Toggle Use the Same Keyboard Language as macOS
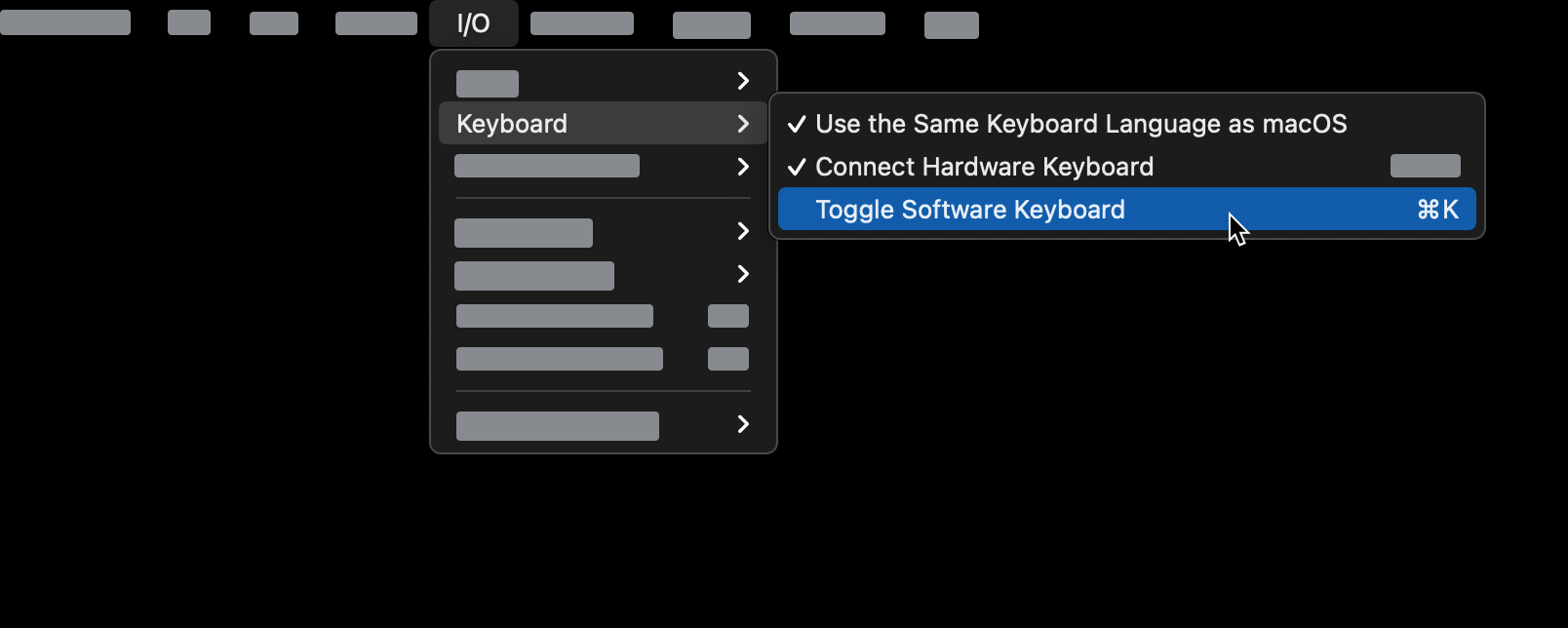The height and width of the screenshot is (628, 1568). (x=1080, y=124)
